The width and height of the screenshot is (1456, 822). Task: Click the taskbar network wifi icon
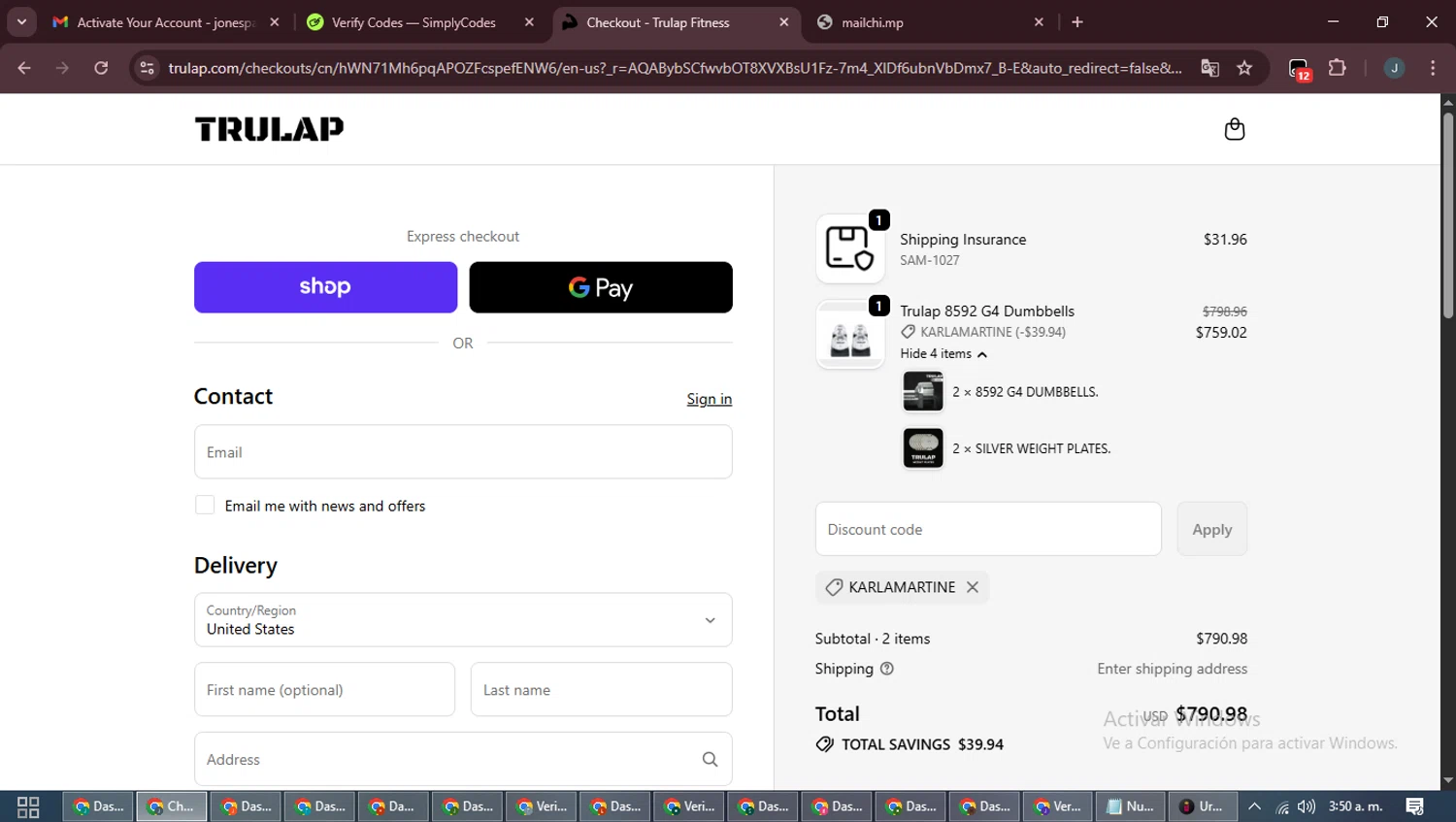coord(1282,806)
